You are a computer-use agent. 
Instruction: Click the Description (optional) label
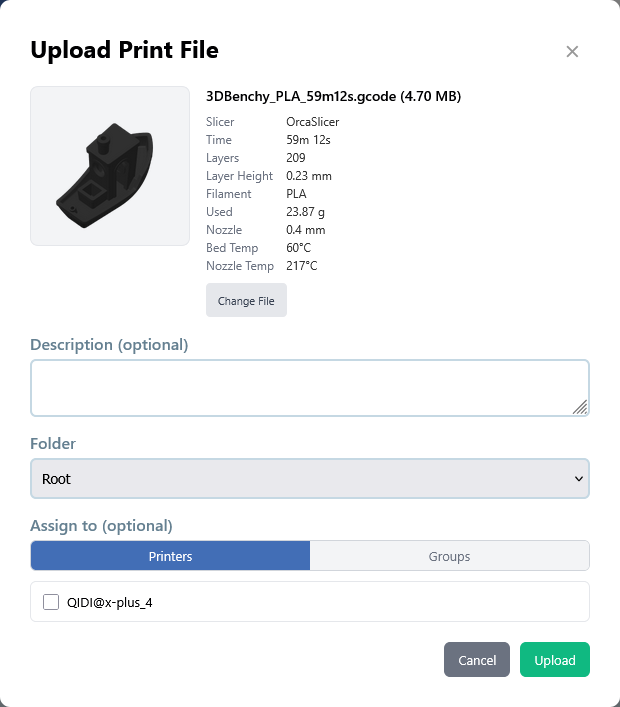coord(109,345)
